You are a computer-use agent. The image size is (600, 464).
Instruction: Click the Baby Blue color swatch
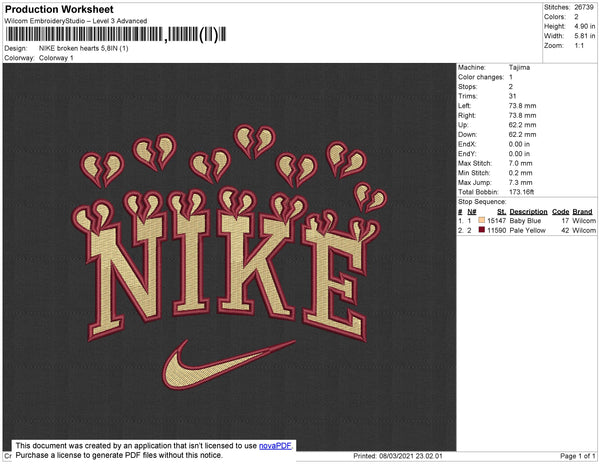(481, 220)
